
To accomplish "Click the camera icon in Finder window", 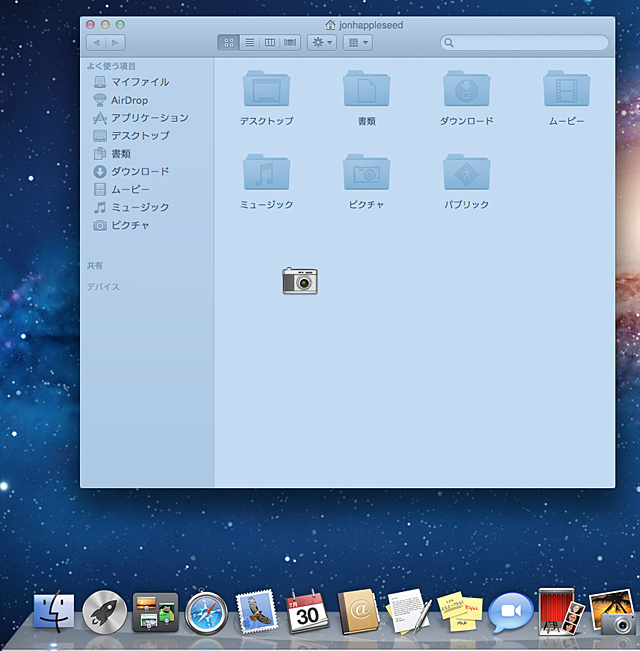I will click(x=299, y=280).
